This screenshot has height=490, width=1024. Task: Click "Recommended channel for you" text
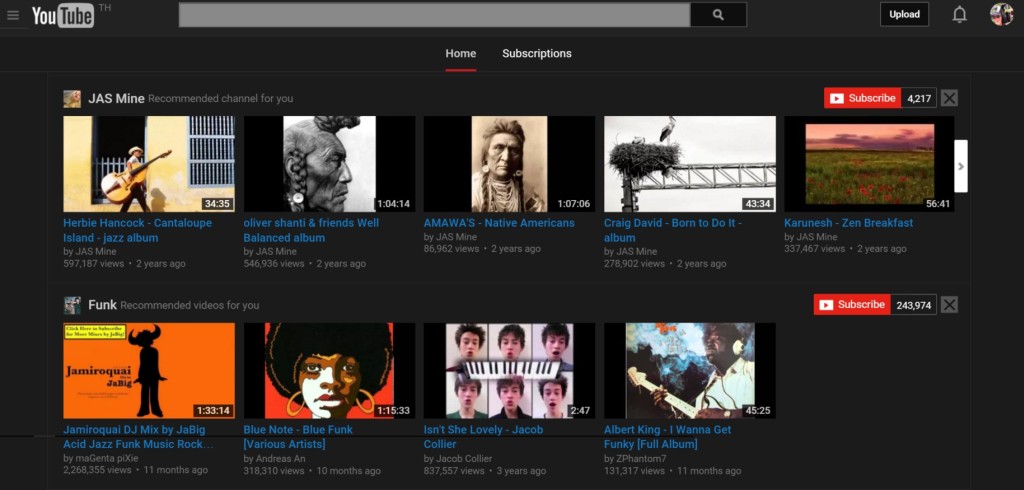[x=221, y=99]
